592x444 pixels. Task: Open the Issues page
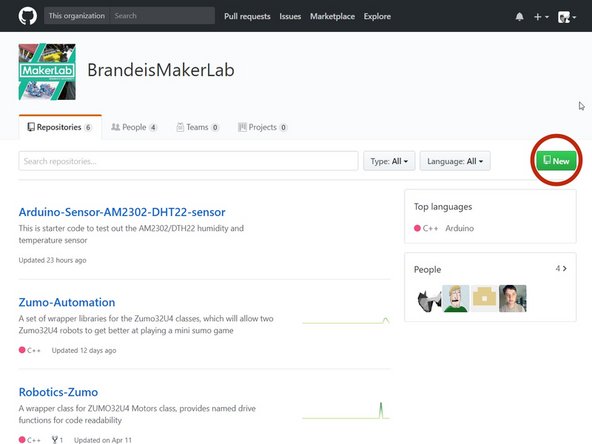point(290,16)
